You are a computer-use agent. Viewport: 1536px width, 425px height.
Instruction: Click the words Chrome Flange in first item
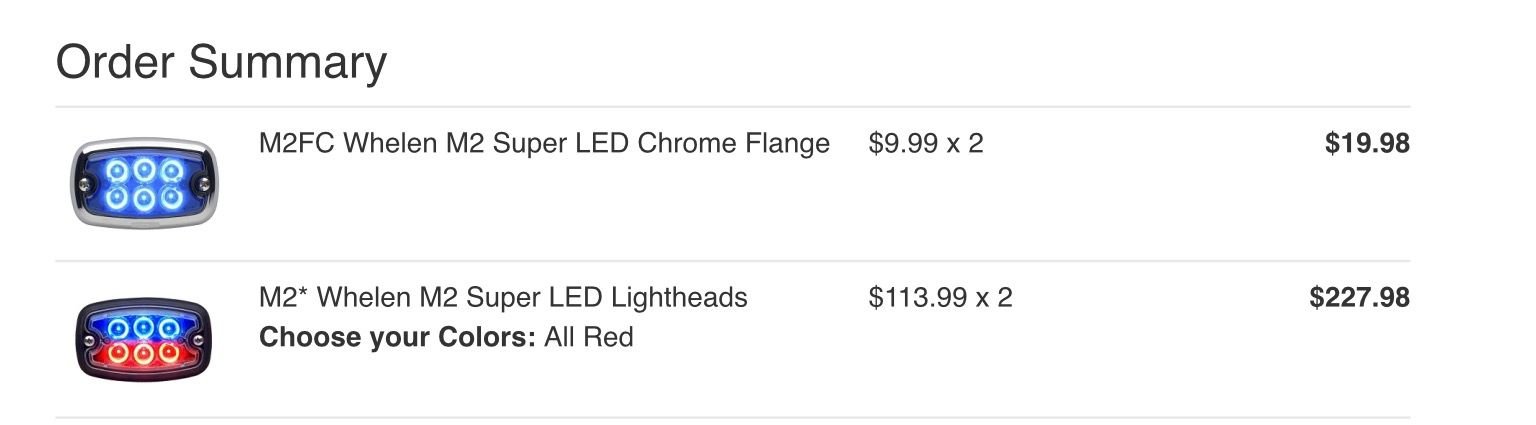point(733,144)
